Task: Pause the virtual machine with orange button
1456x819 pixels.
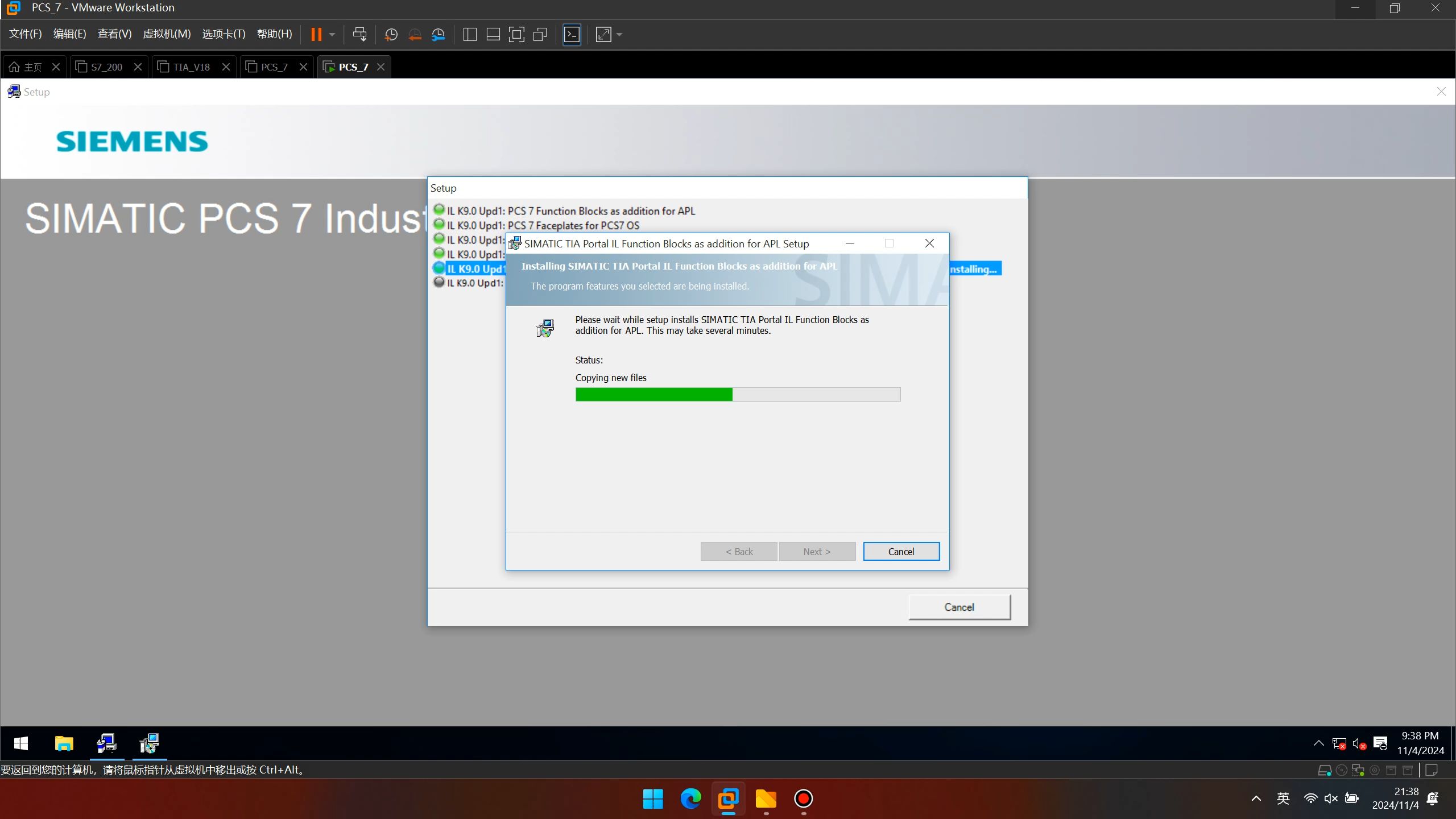Action: pyautogui.click(x=316, y=35)
